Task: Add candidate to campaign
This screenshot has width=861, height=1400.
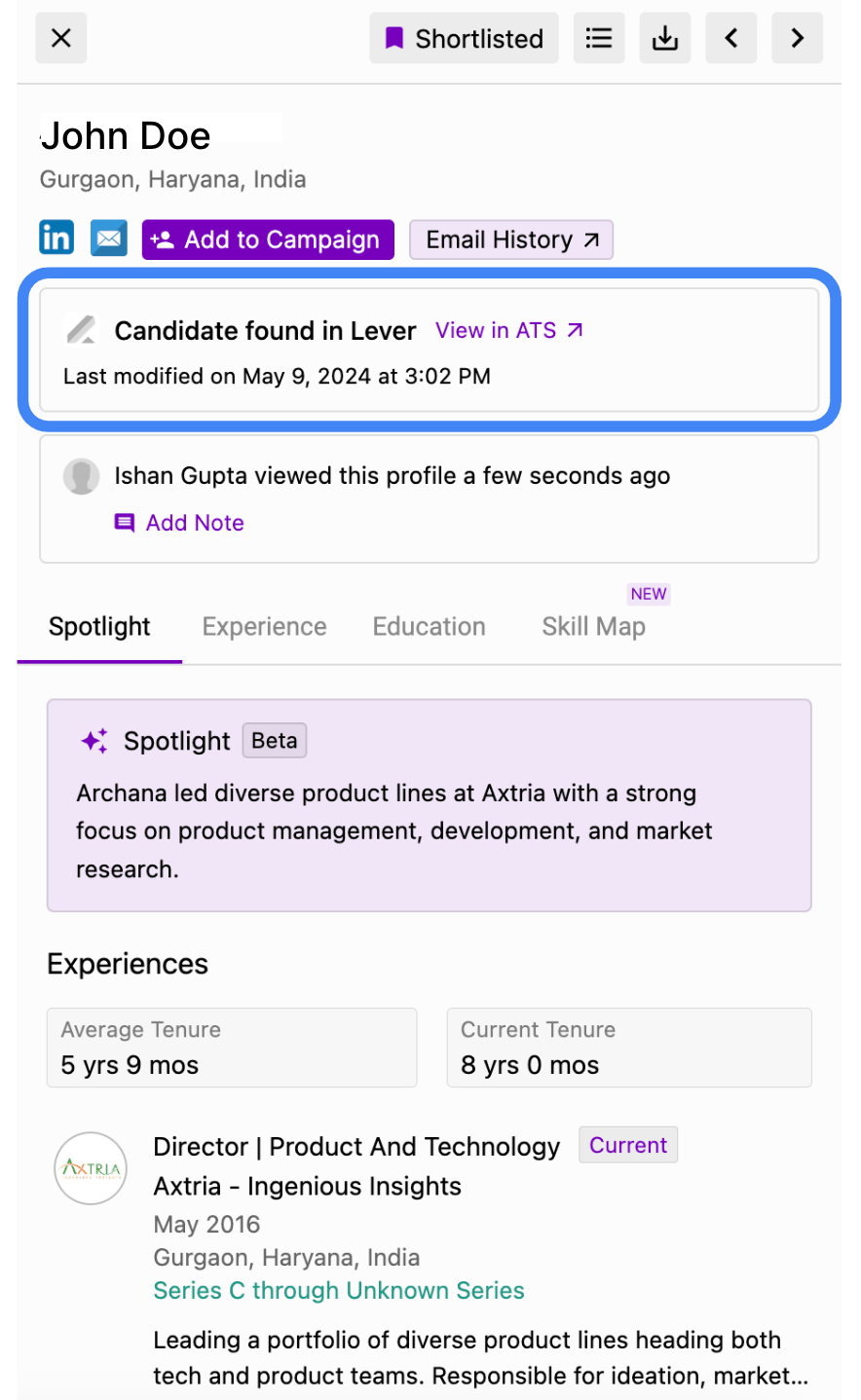Action: coord(268,239)
